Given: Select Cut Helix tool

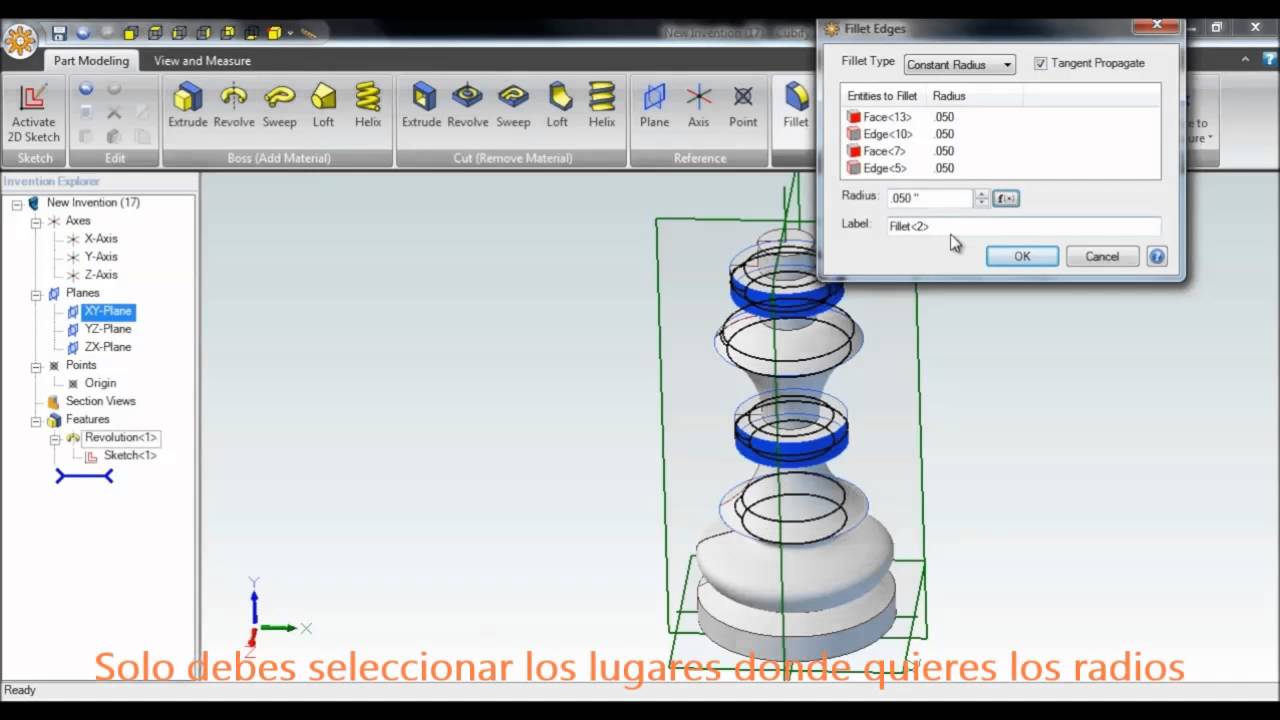Looking at the screenshot, I should click(602, 106).
